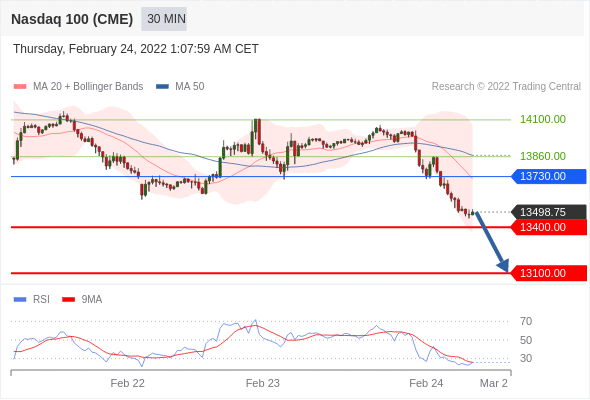Click the RSI blue legend swatch
Screen dimensions: 590x400
pos(20,300)
